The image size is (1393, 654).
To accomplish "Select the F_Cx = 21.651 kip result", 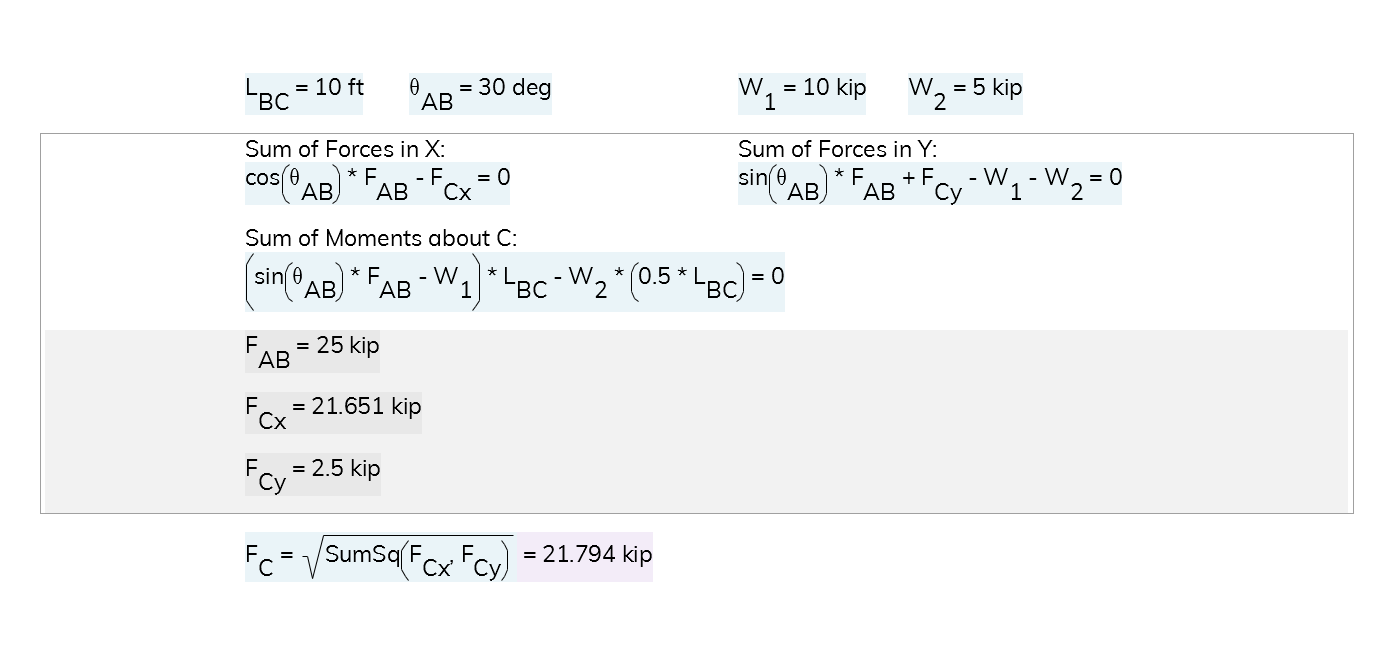I will (x=333, y=413).
